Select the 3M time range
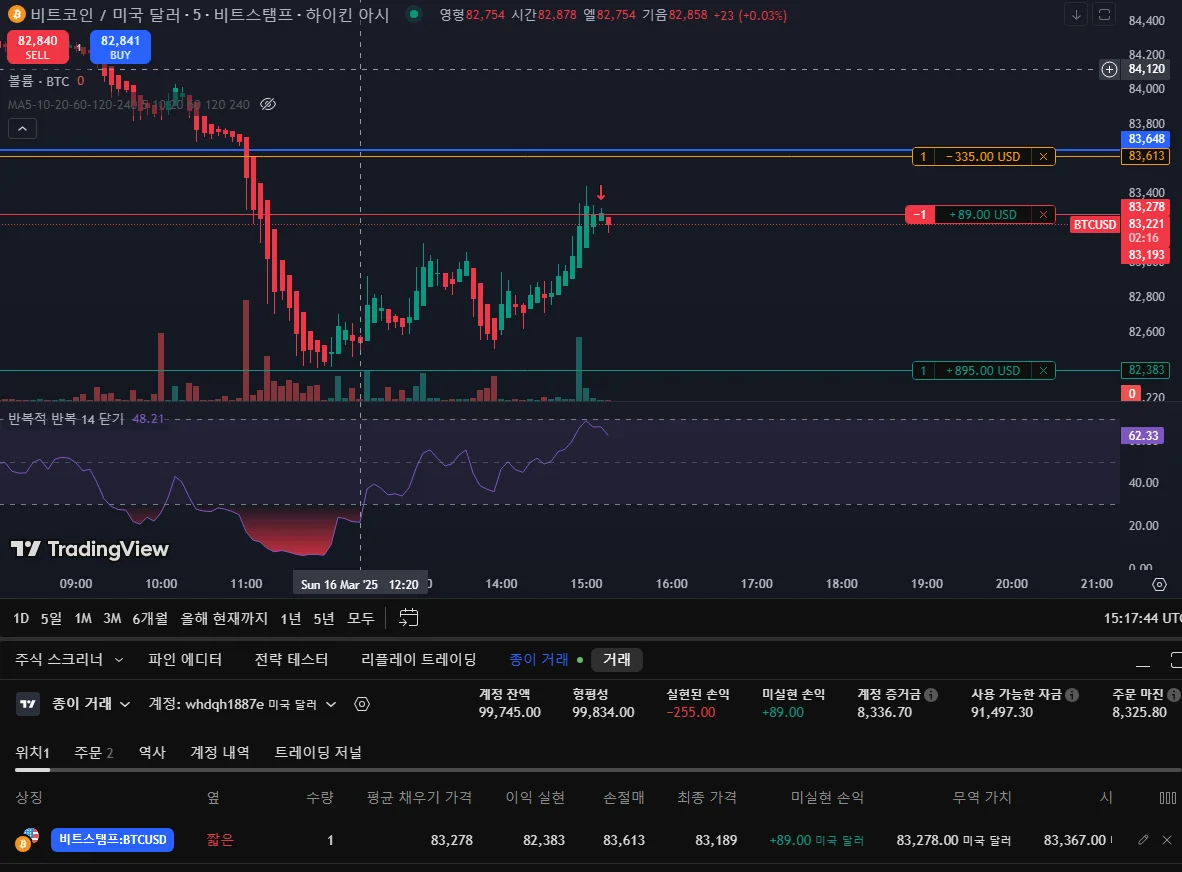1182x872 pixels. (x=112, y=619)
